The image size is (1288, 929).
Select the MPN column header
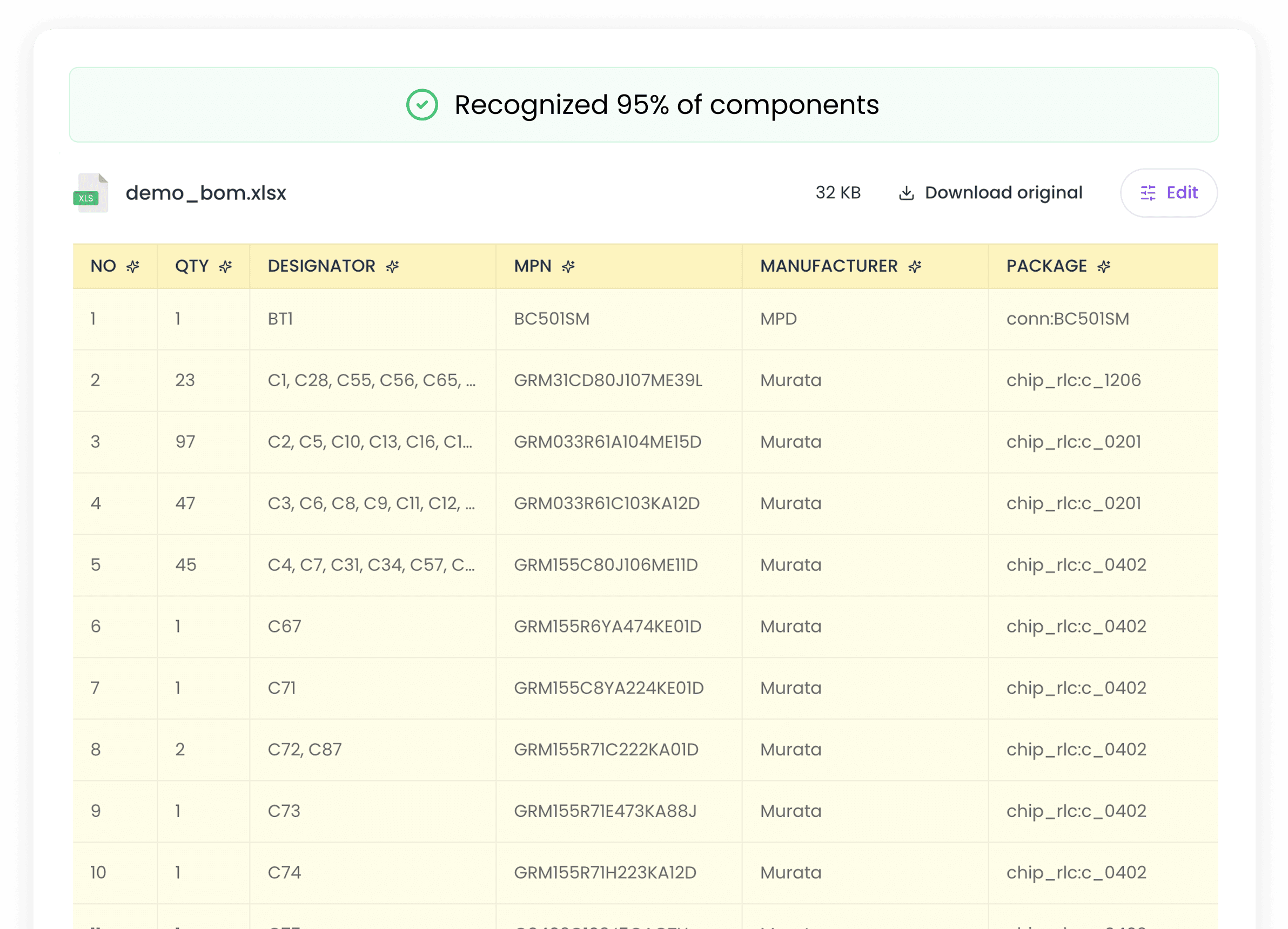tap(619, 266)
